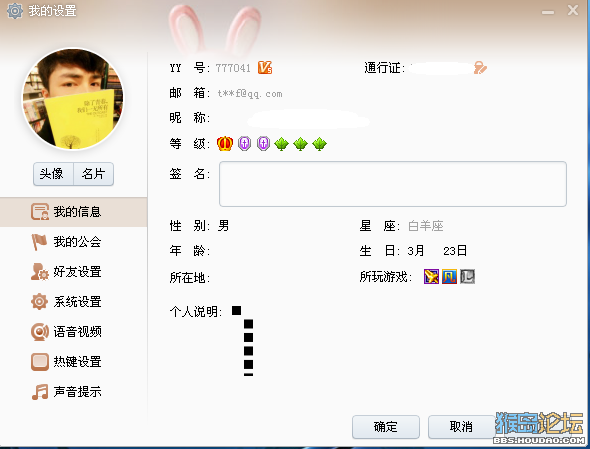Click the gray third played-game icon
The image size is (590, 449).
click(x=467, y=277)
